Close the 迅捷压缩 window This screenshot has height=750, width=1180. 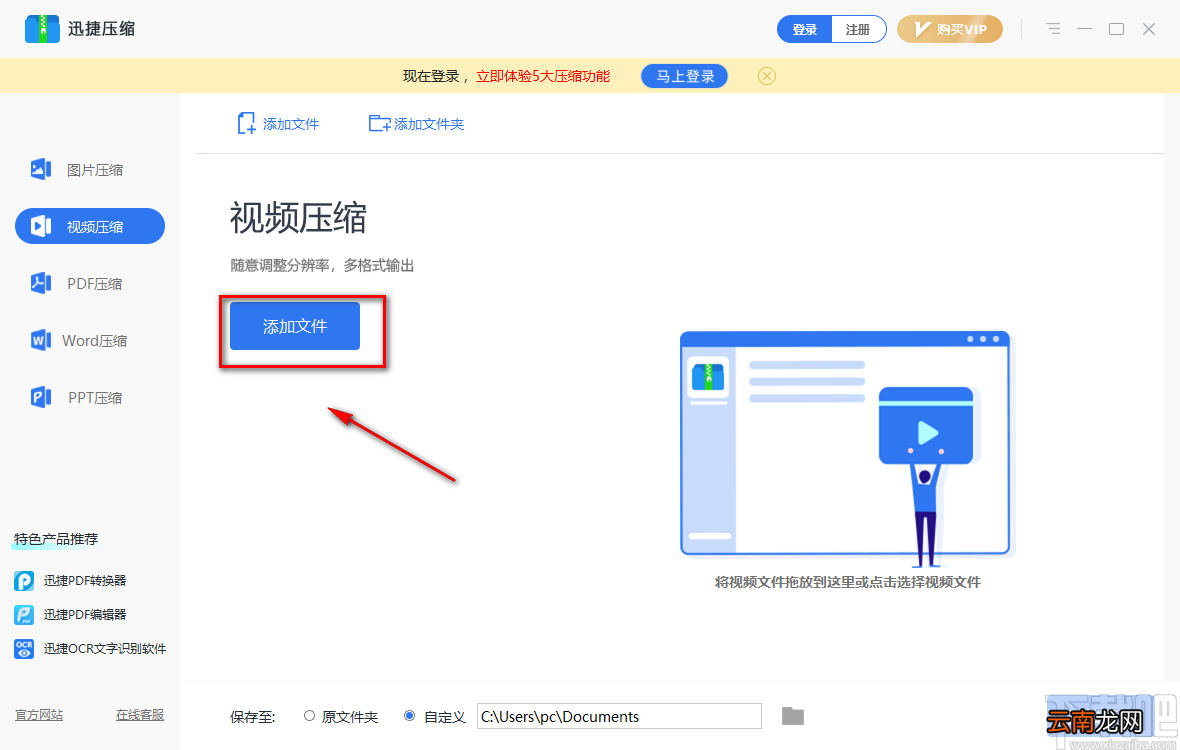(1149, 29)
